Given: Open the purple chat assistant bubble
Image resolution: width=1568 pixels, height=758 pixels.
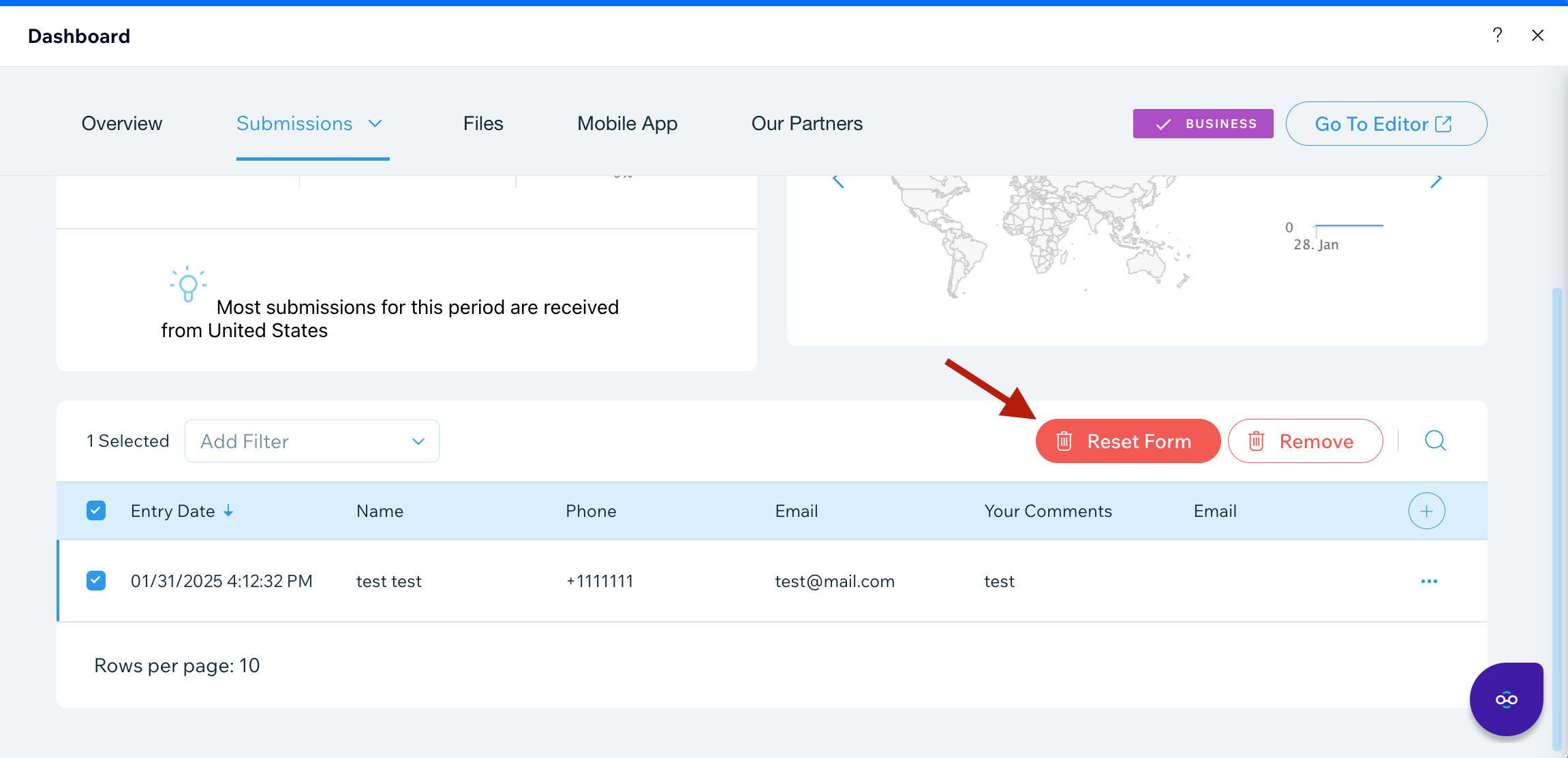Looking at the screenshot, I should click(x=1506, y=699).
